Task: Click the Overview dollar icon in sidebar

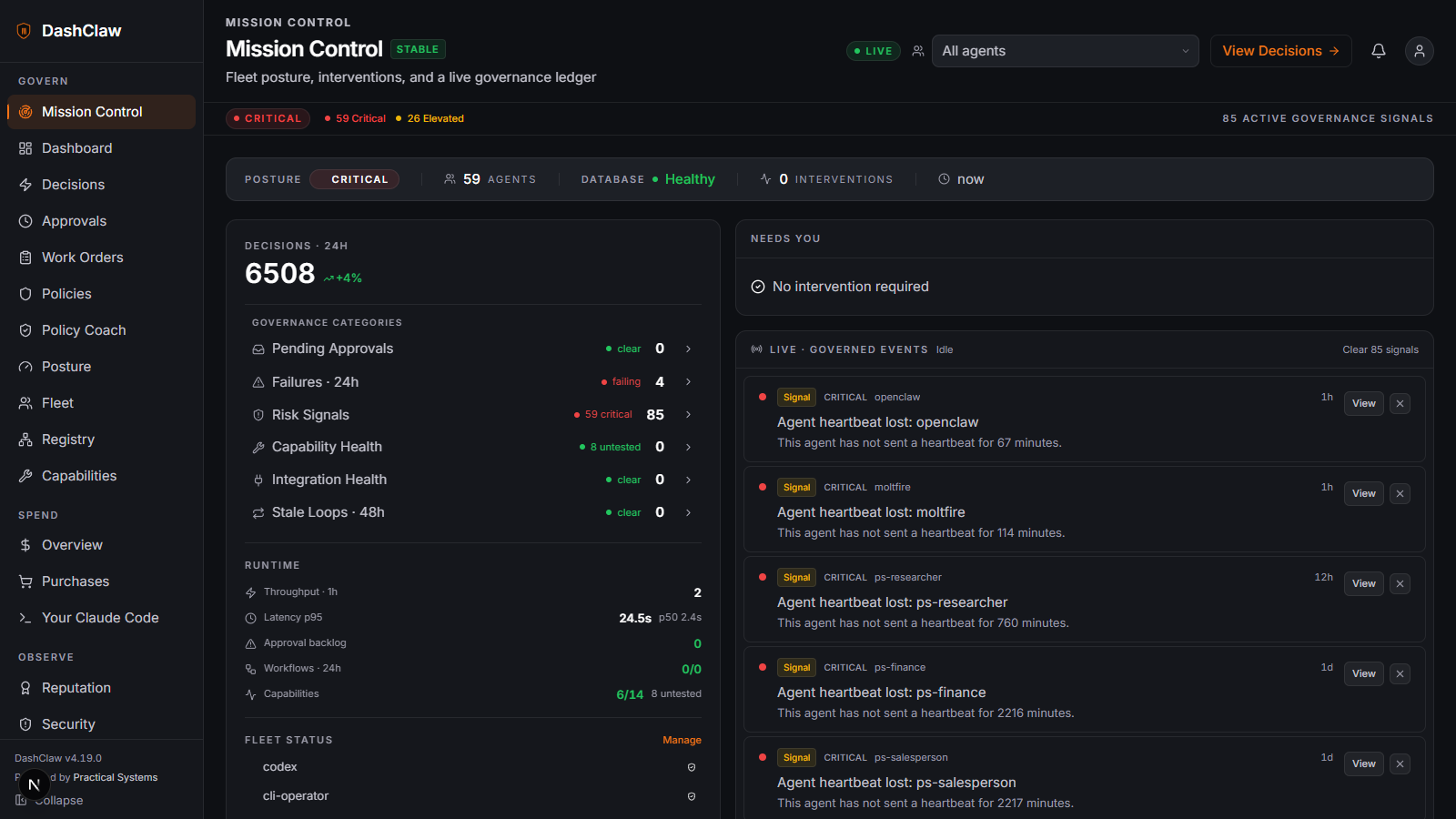Action: 25,545
